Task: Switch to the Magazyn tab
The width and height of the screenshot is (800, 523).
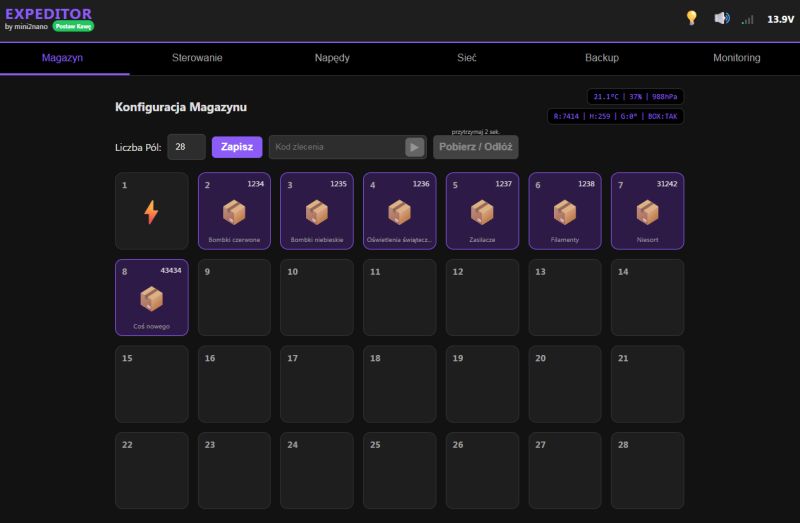Action: coord(62,58)
